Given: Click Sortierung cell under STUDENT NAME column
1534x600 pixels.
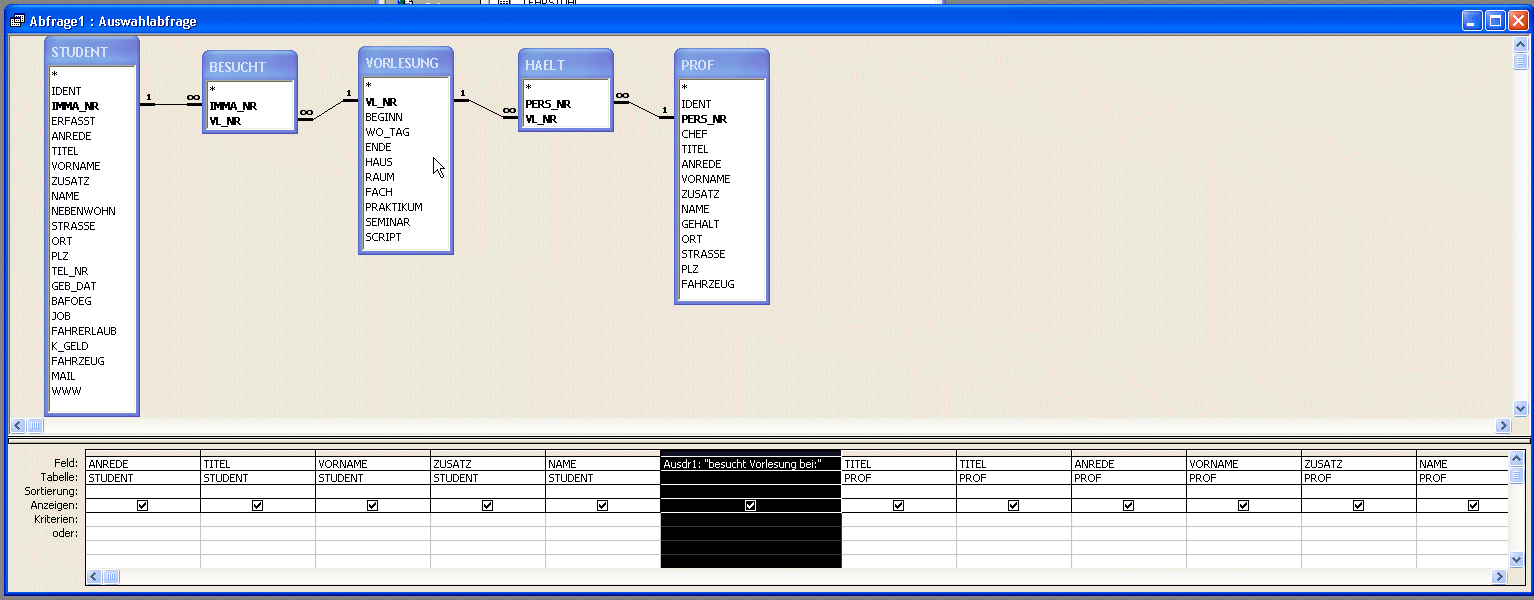Looking at the screenshot, I should point(603,492).
